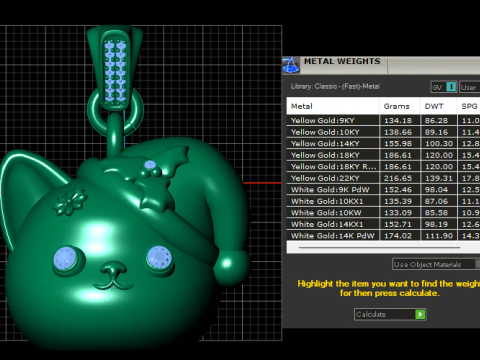Screen dimensions: 480x360
Task: Click the metal table horizontal scrollbar
Action: pyautogui.click(x=379, y=248)
